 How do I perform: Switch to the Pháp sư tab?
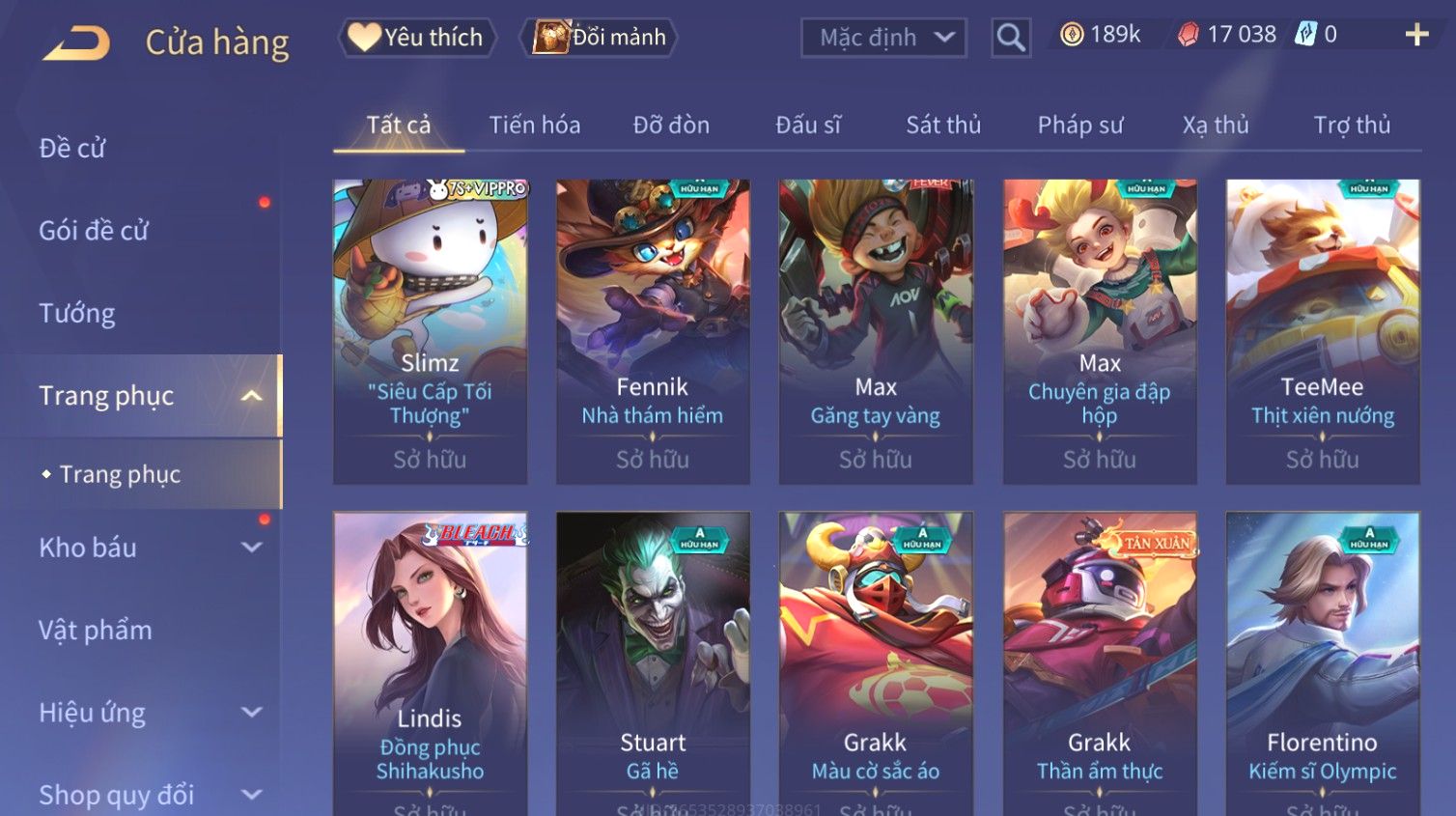pyautogui.click(x=1080, y=125)
